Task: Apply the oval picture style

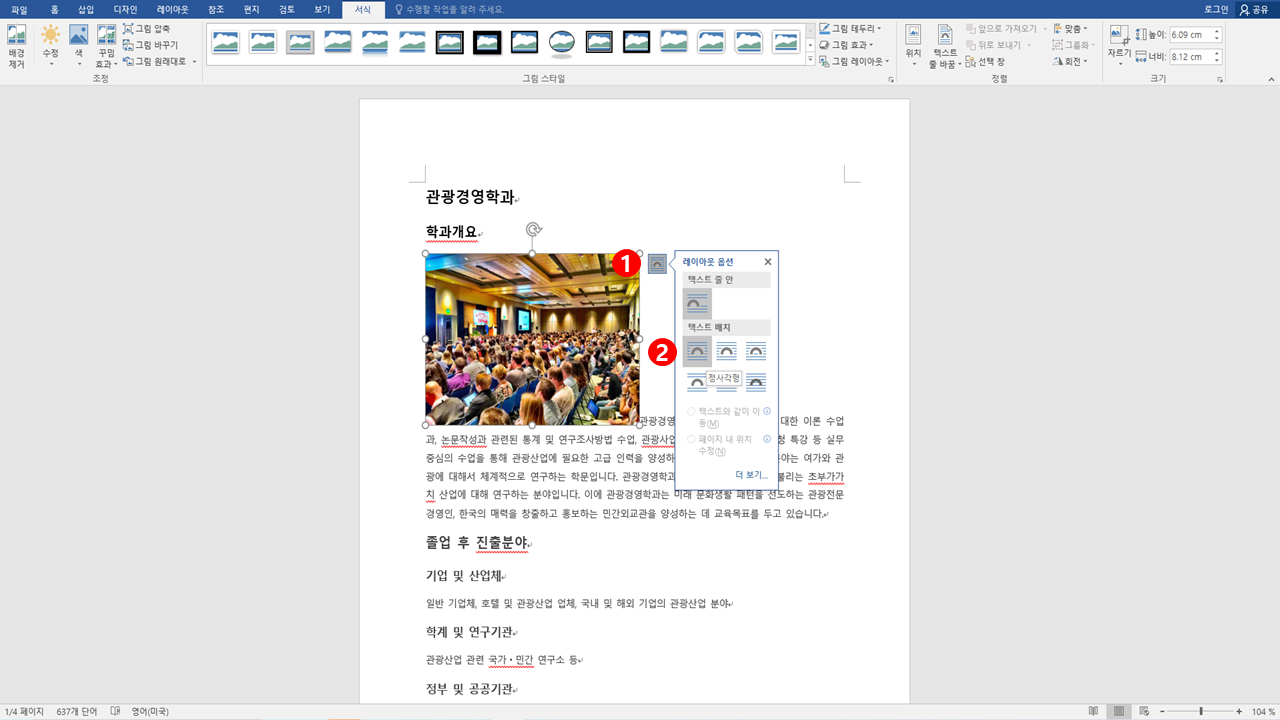Action: click(562, 42)
